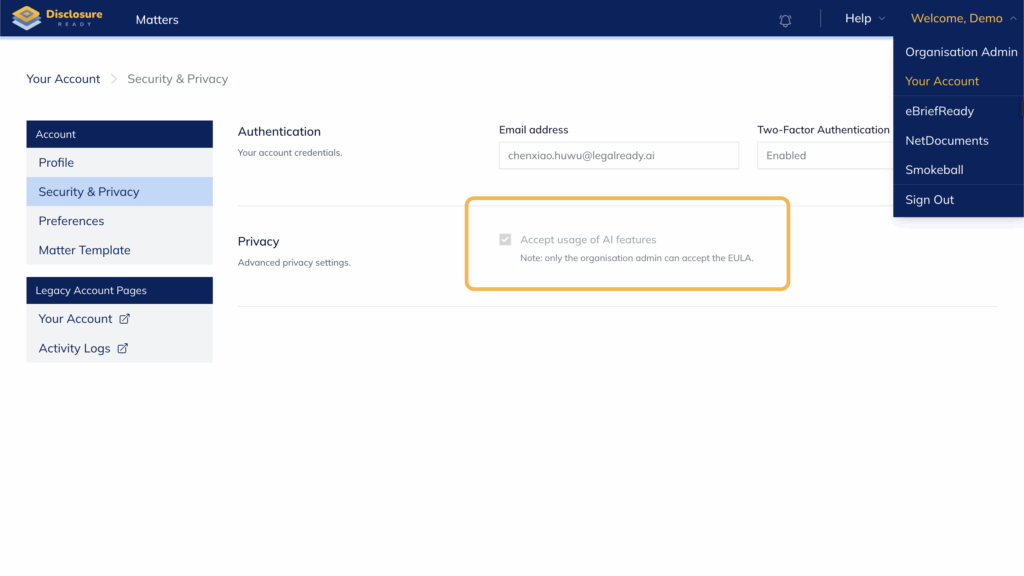Collapse the Welcome, Demo user menu
1024x576 pixels.
(x=963, y=19)
